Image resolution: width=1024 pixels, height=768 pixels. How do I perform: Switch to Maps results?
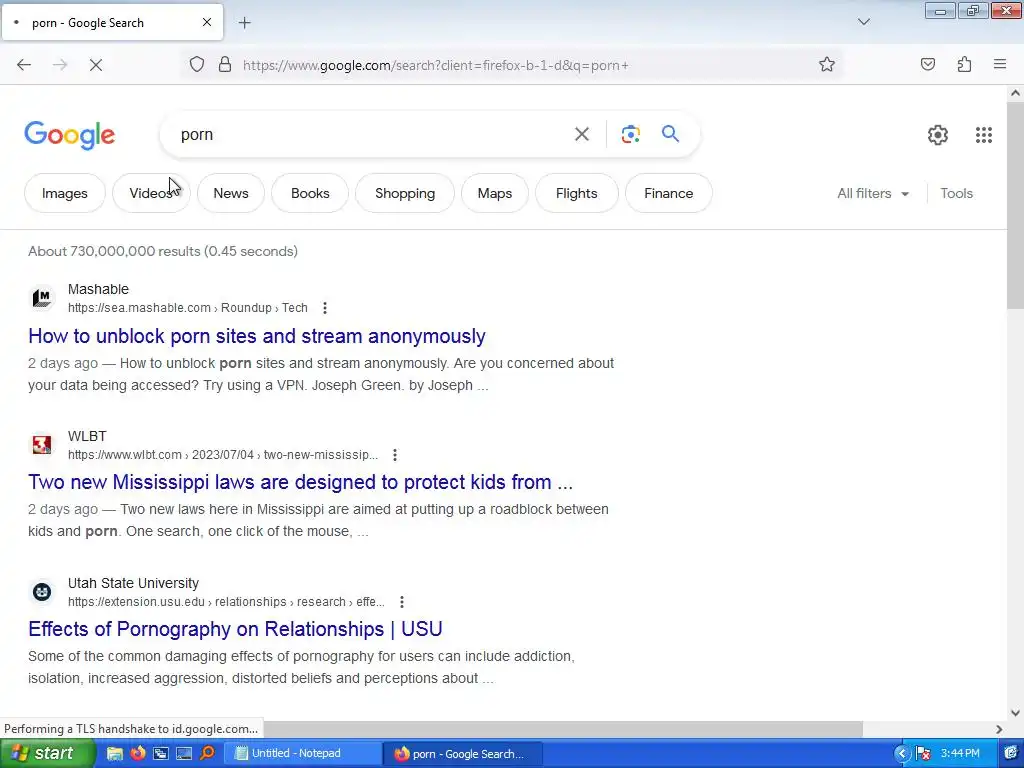(494, 193)
